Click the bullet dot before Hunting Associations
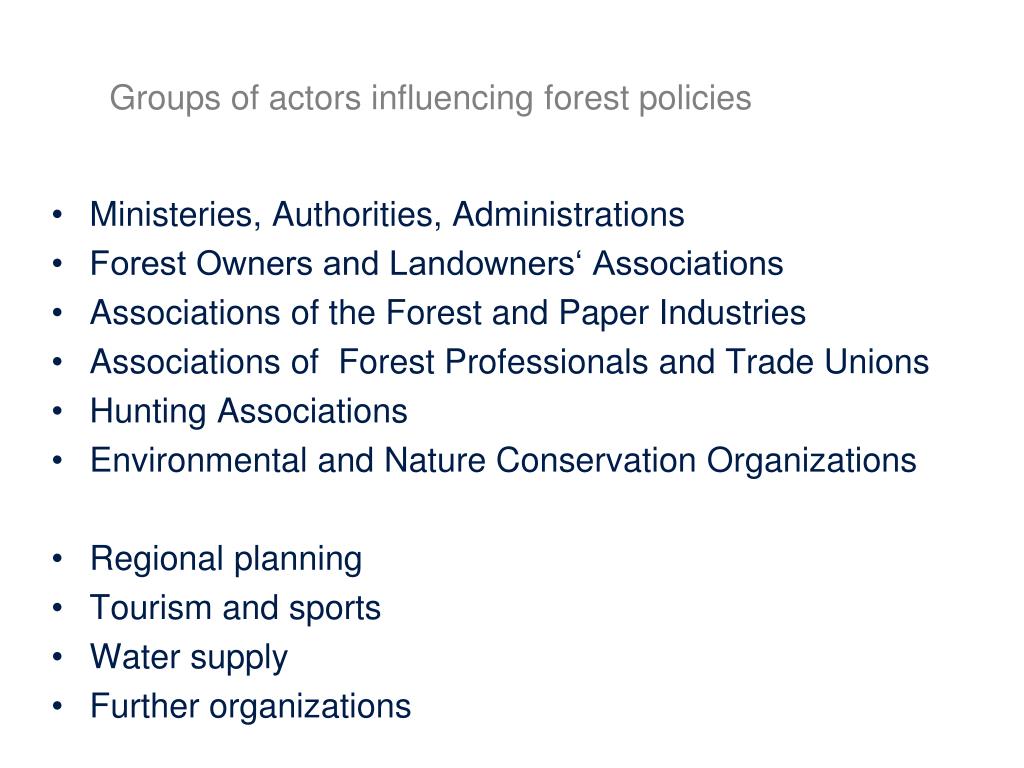 click(x=57, y=411)
